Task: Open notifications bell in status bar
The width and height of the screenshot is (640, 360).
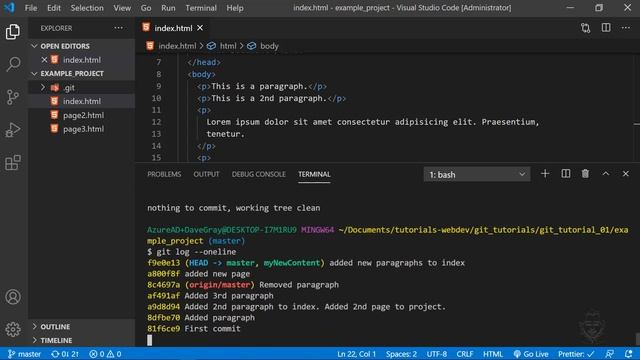Action: point(629,354)
